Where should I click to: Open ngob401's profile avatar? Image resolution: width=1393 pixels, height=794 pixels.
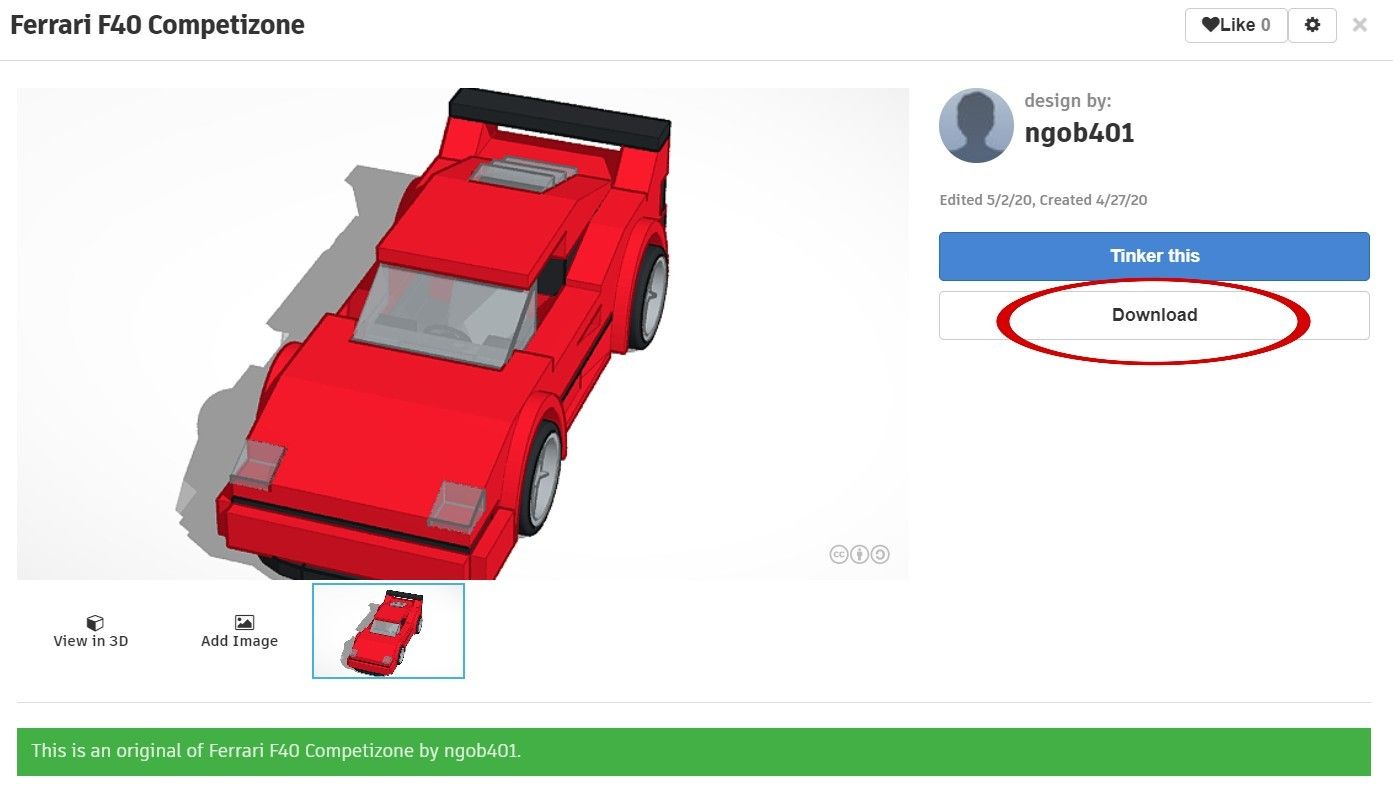[976, 125]
